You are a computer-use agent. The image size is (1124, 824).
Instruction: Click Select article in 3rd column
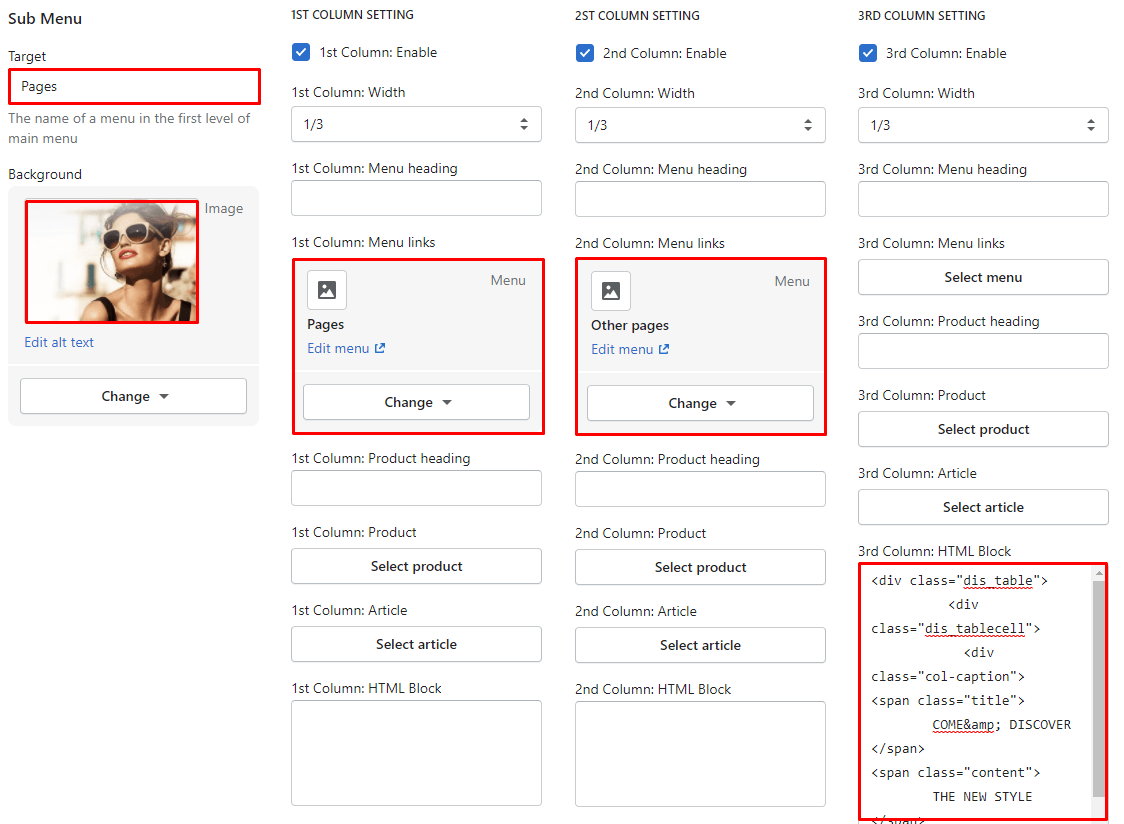point(984,507)
